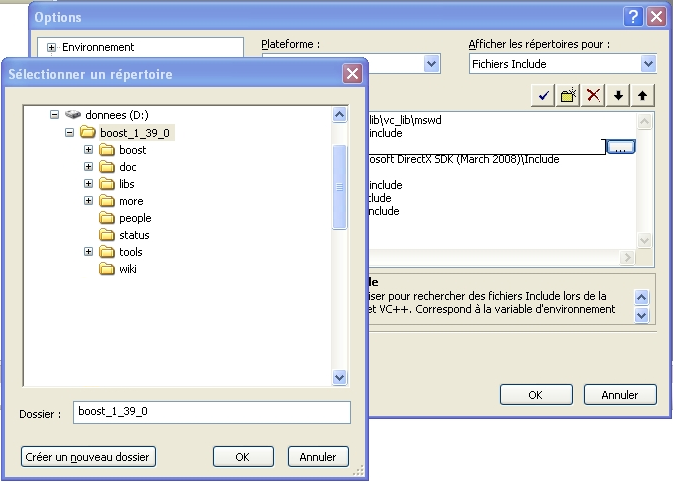Open the Fichiers Include dropdown
673x482 pixels.
pos(648,63)
